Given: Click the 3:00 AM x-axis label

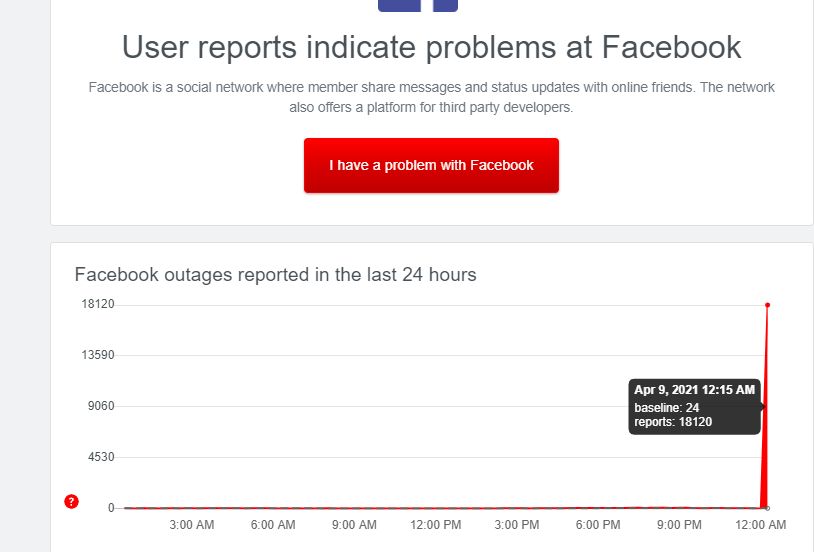Looking at the screenshot, I should coord(192,525).
